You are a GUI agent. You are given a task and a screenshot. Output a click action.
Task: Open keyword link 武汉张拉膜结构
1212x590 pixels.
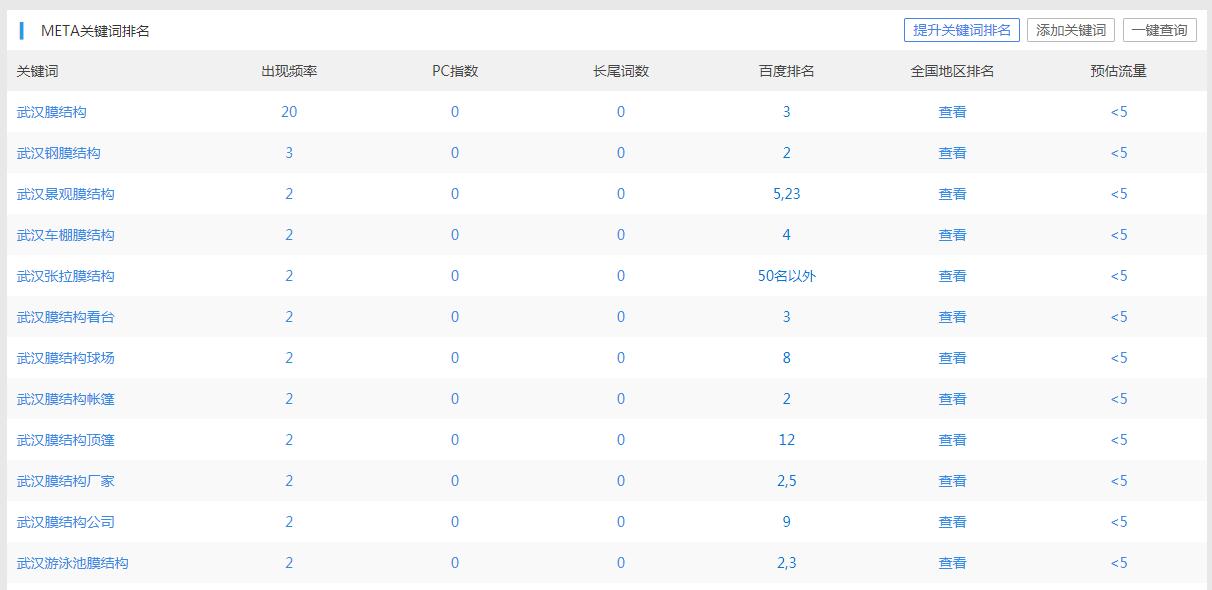click(66, 276)
